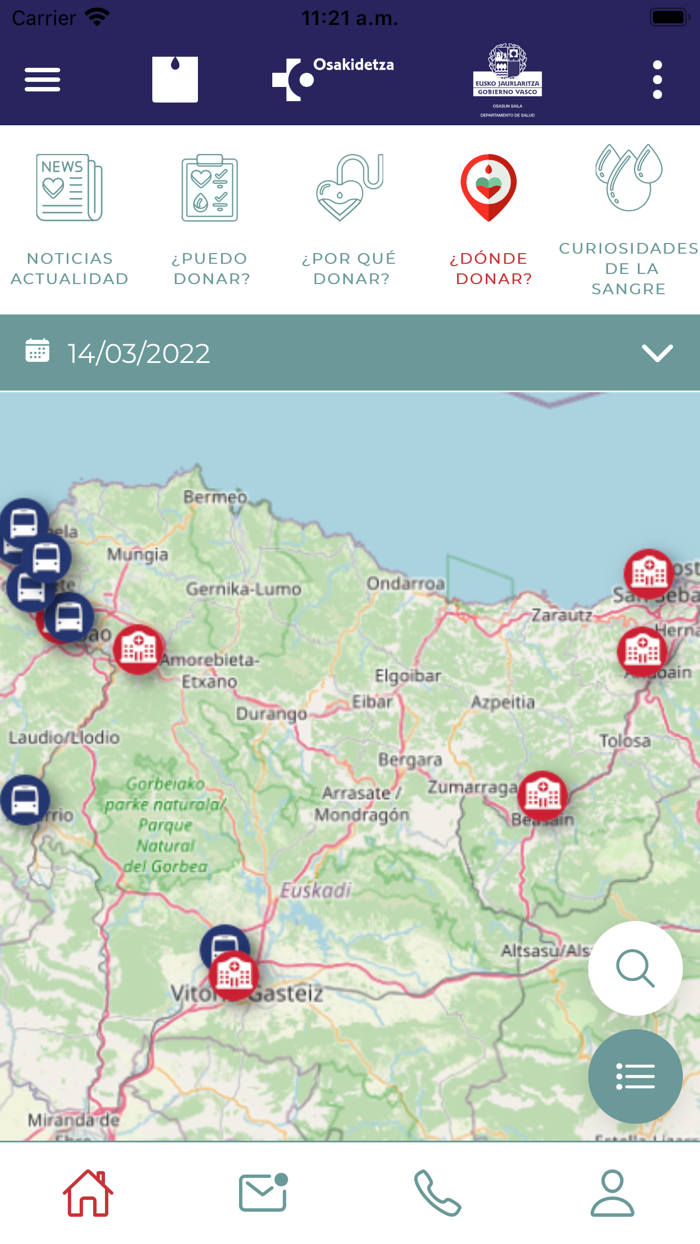Tap the white blood drop logo

click(x=175, y=79)
